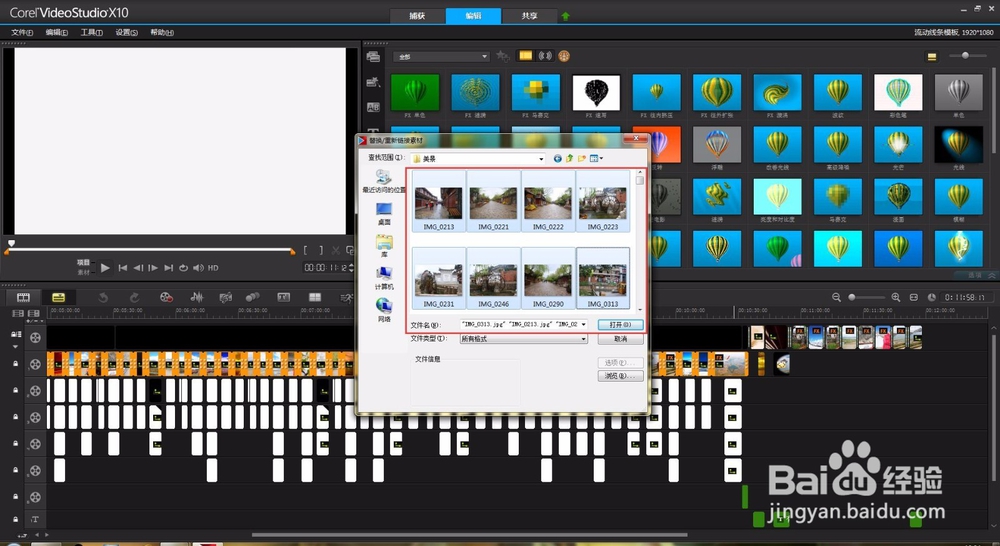Open the preview volume control

pos(198,268)
